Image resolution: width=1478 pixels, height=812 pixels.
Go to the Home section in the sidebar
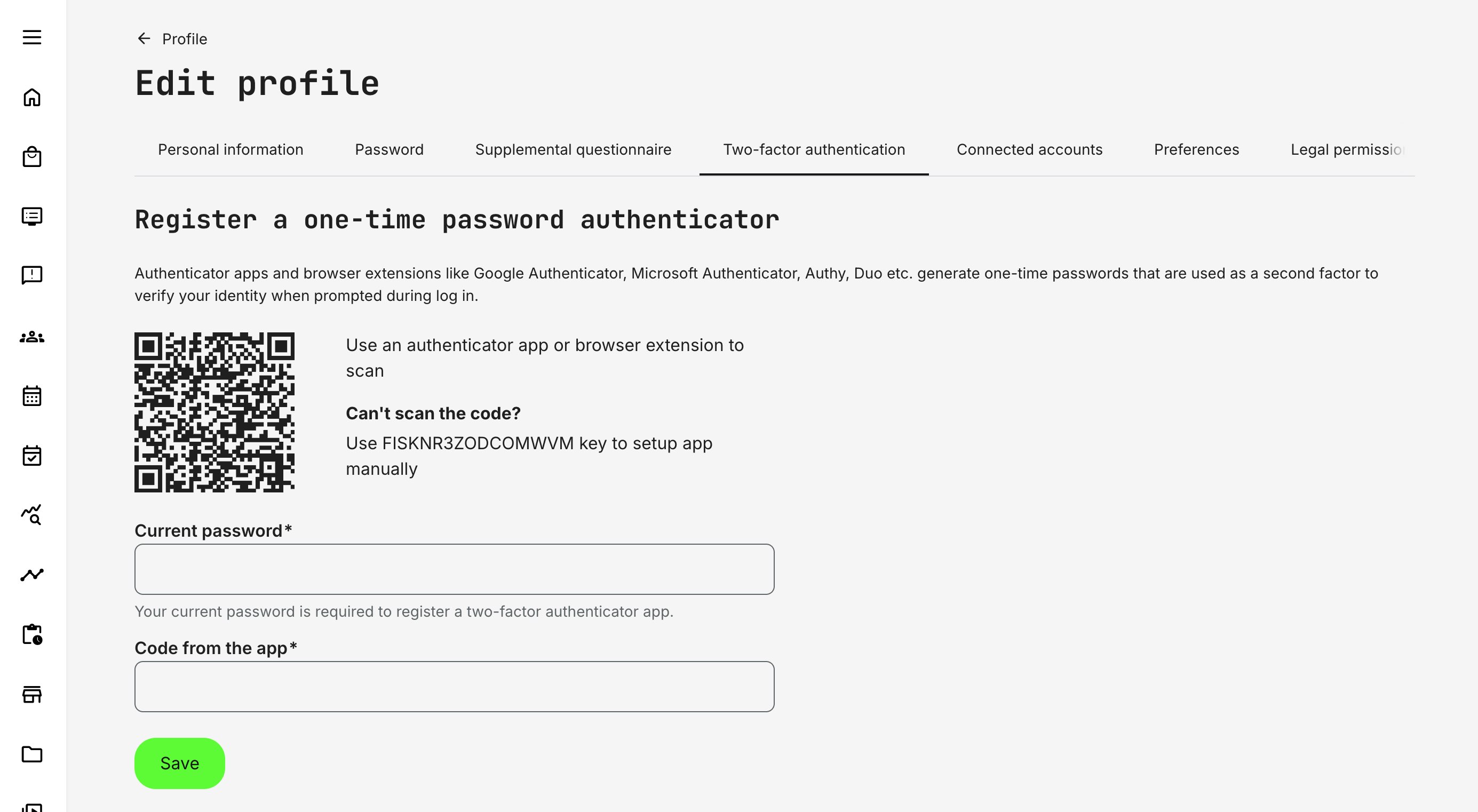(x=33, y=97)
